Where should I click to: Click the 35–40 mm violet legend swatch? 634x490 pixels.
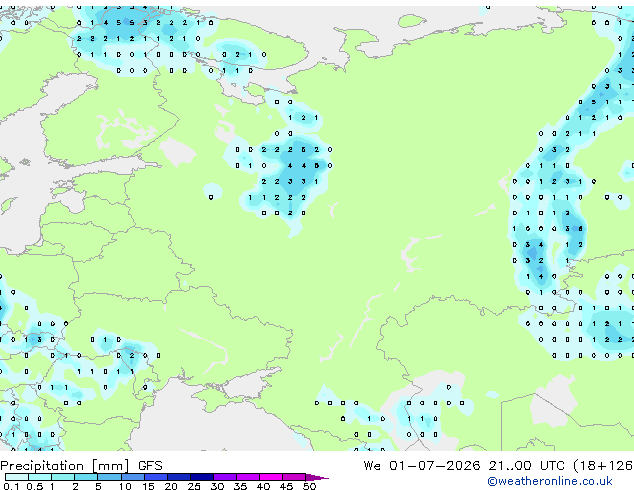[x=248, y=477]
